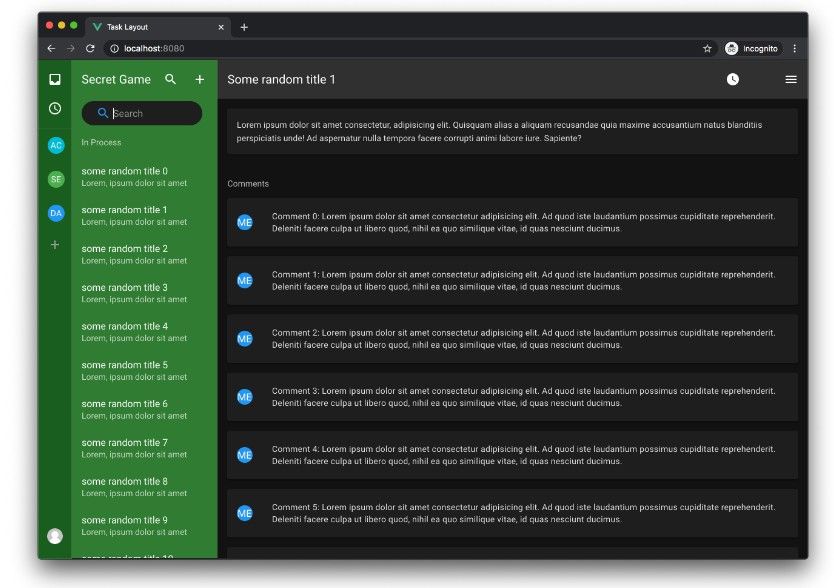Open user profile avatar at bottom of rail
The height and width of the screenshot is (588, 834).
click(55, 536)
